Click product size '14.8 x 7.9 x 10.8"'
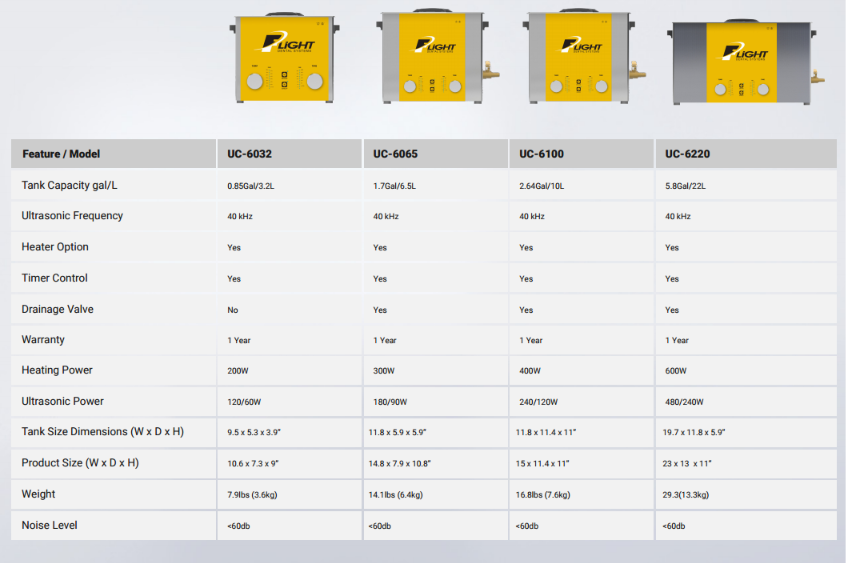 tap(399, 464)
